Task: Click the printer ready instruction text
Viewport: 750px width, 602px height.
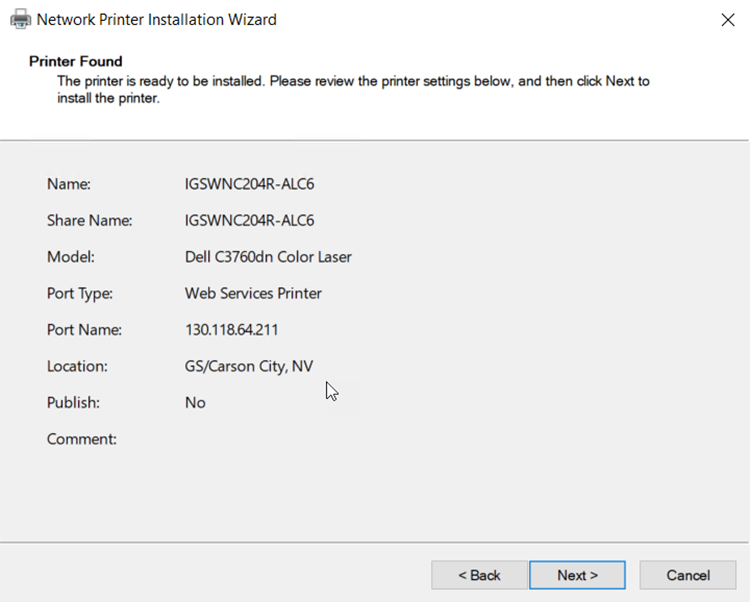Action: (350, 81)
